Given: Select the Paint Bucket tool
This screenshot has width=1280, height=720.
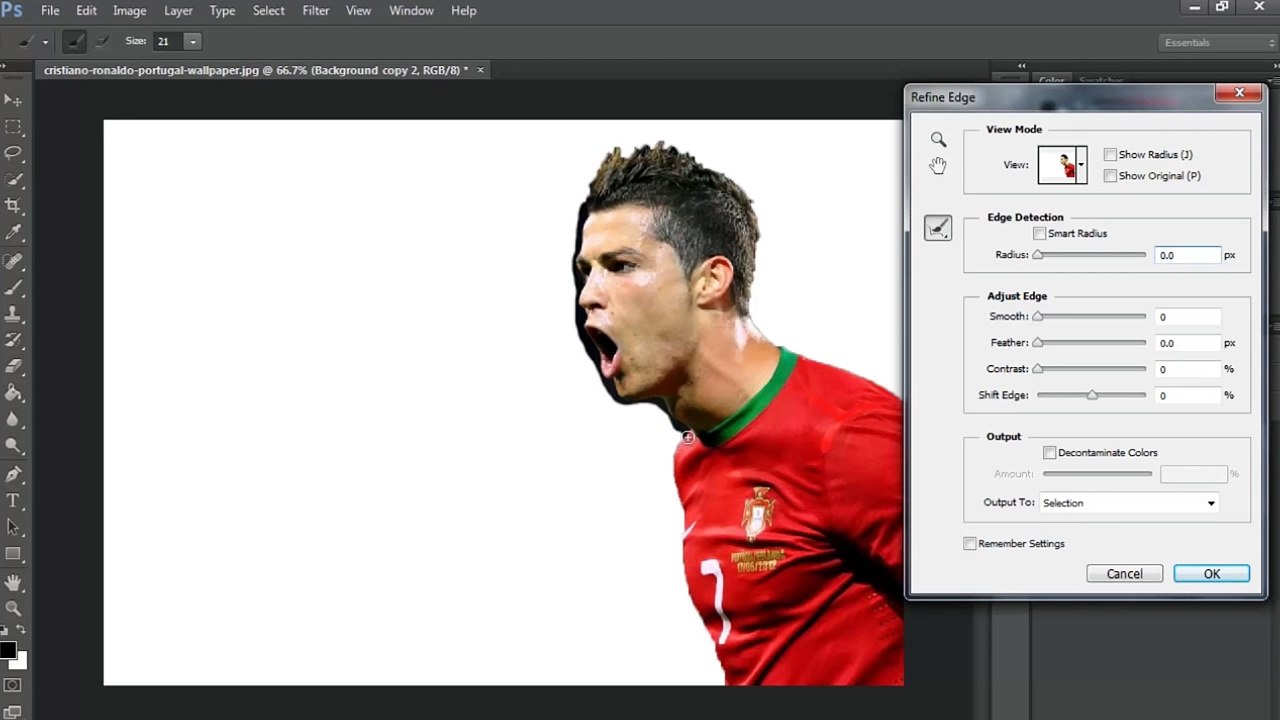Looking at the screenshot, I should (x=13, y=394).
